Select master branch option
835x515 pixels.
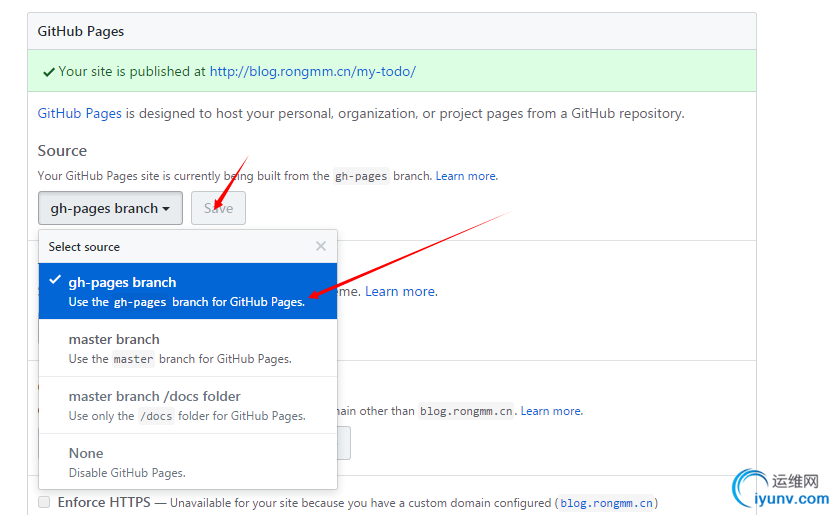coord(188,348)
